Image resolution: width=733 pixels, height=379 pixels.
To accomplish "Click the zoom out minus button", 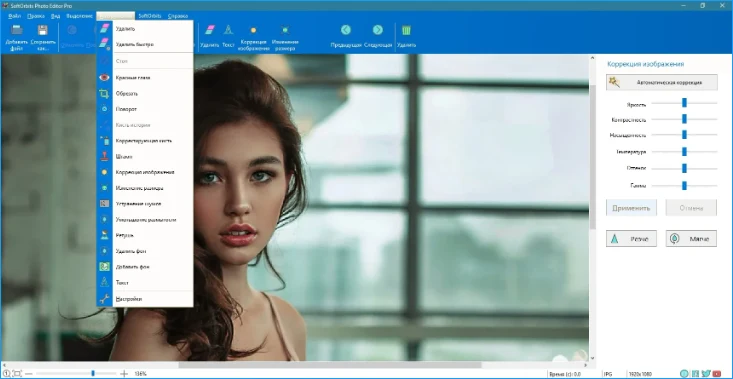I will coord(29,374).
